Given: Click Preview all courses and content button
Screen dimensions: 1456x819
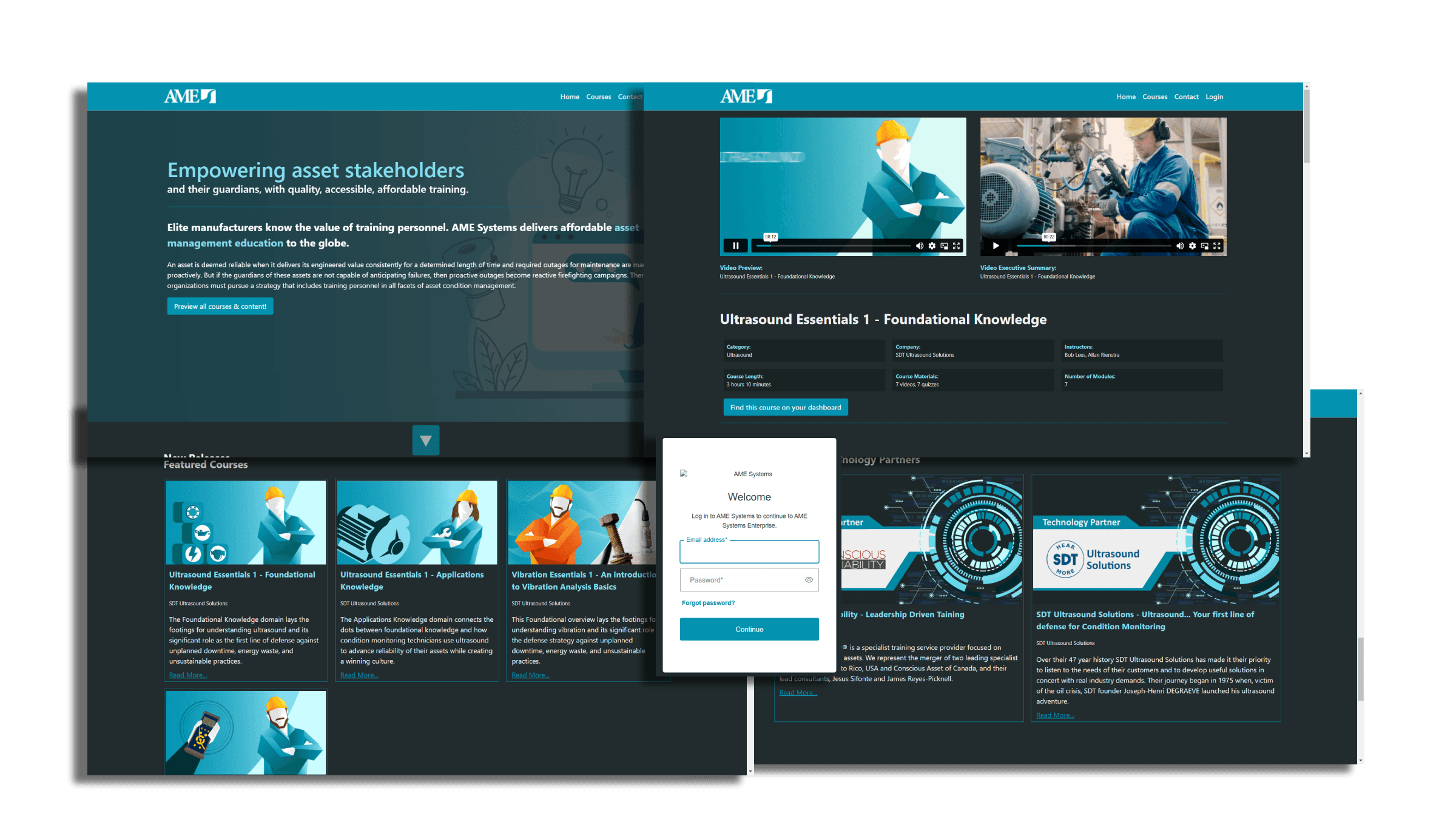Looking at the screenshot, I should [x=220, y=306].
